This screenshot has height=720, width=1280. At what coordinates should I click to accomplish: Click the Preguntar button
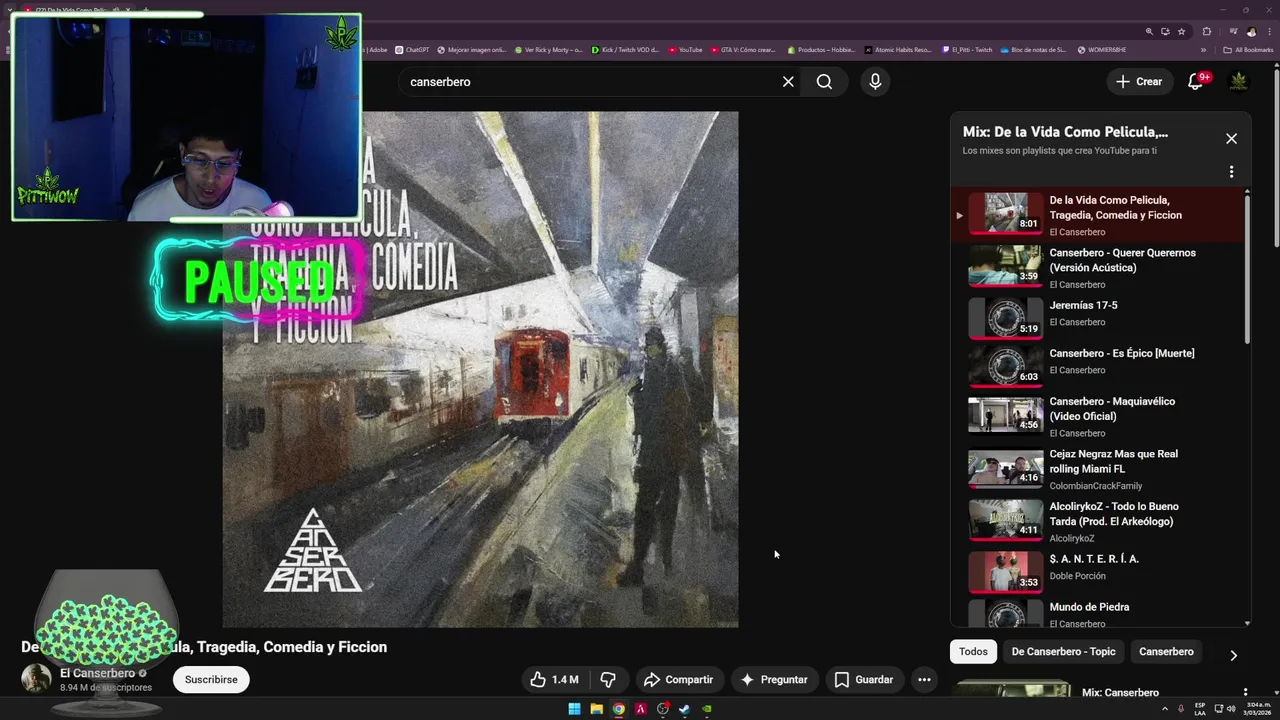773,680
